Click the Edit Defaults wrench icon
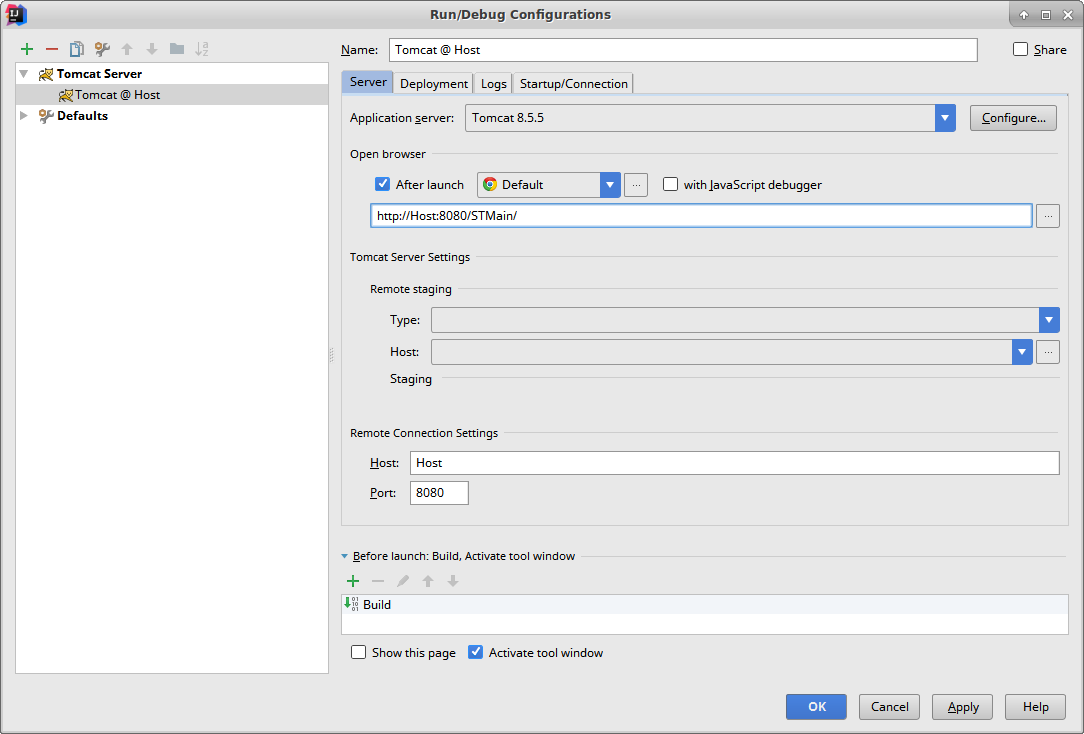 point(102,49)
